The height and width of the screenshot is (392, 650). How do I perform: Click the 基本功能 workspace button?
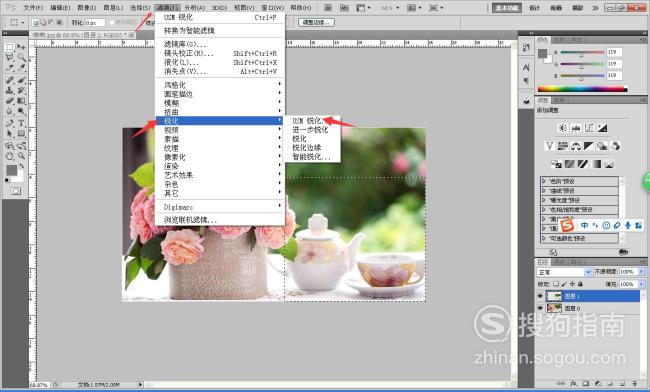pyautogui.click(x=507, y=8)
